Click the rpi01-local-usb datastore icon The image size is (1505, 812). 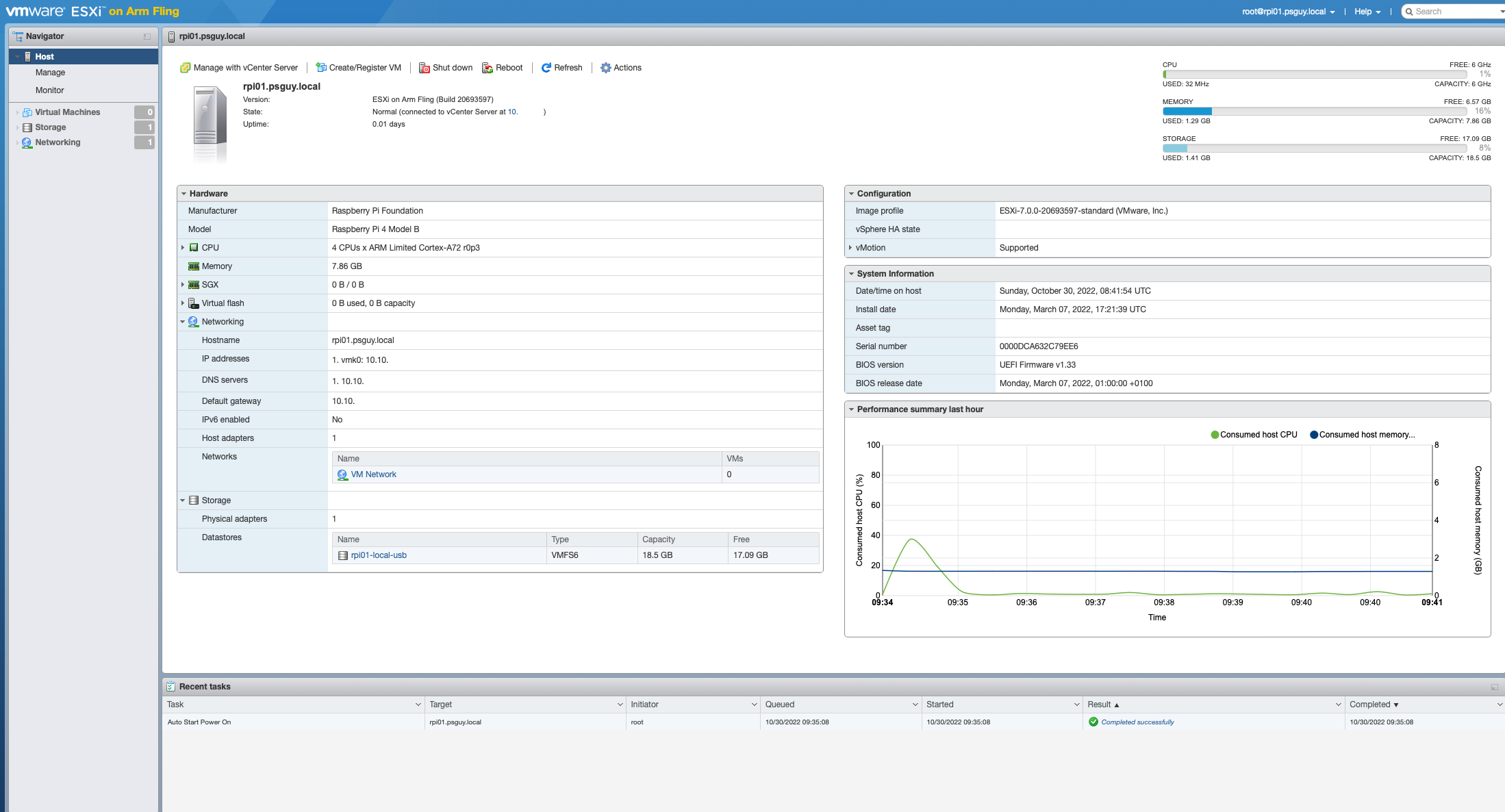pos(343,555)
